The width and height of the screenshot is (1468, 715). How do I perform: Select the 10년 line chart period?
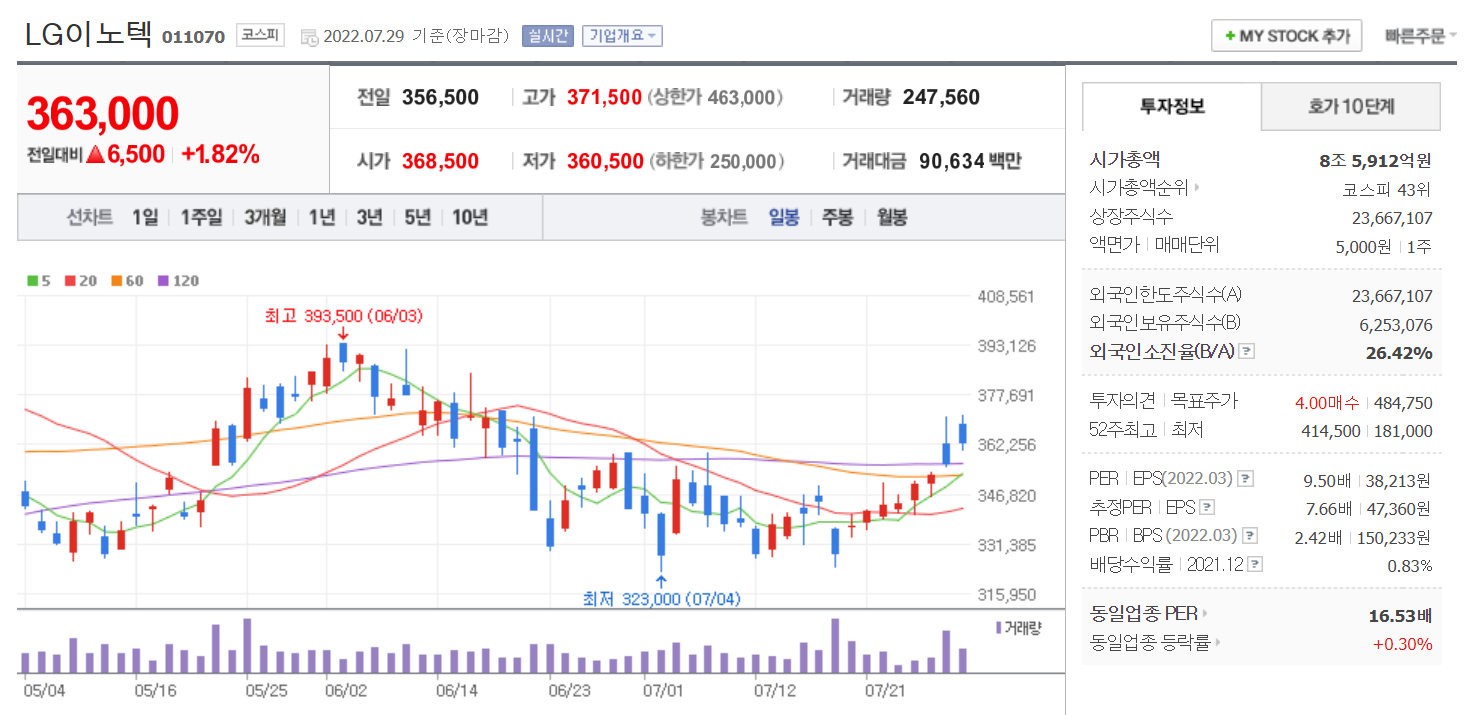470,217
